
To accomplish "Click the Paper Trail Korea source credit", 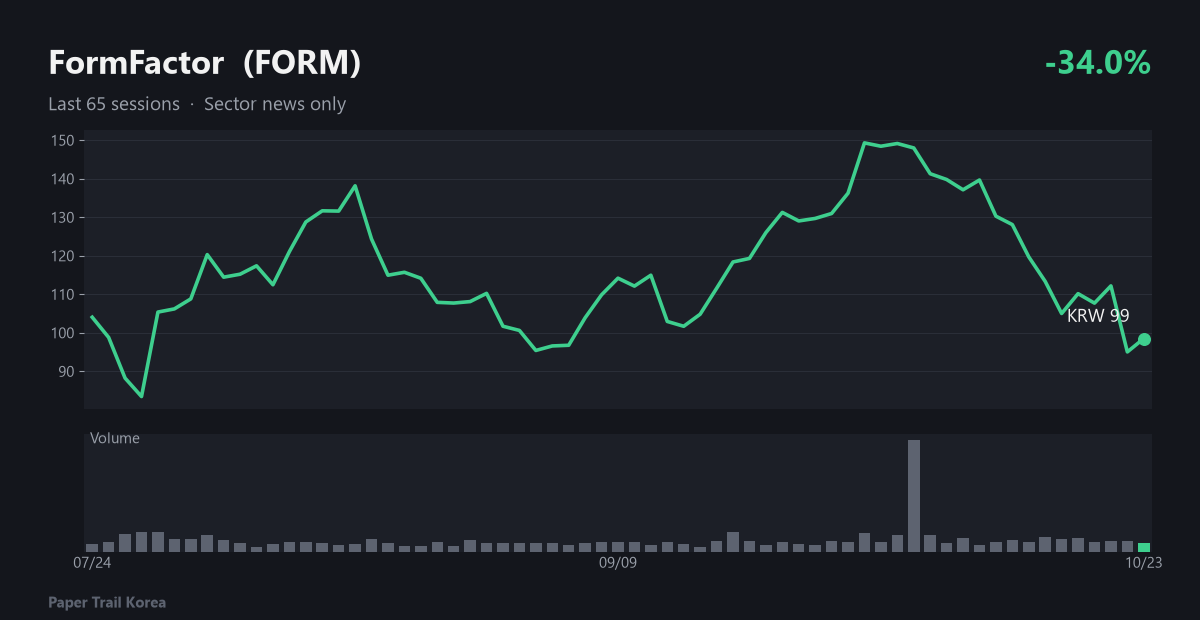I will pyautogui.click(x=107, y=602).
